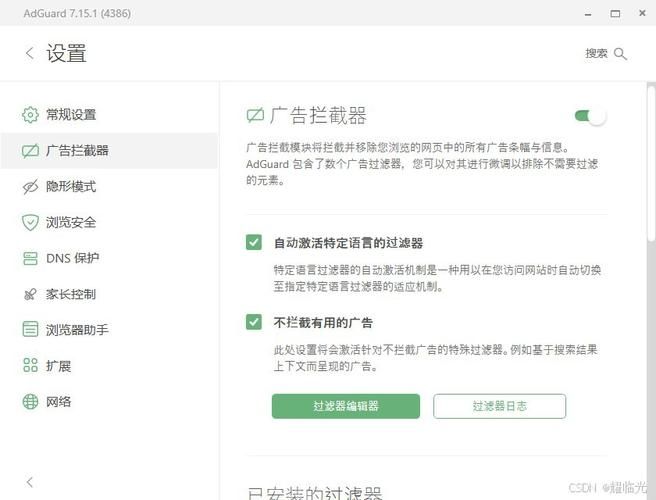Click the ad blocker icon in the heading
Viewport: 656px width, 500px height.
pos(255,115)
